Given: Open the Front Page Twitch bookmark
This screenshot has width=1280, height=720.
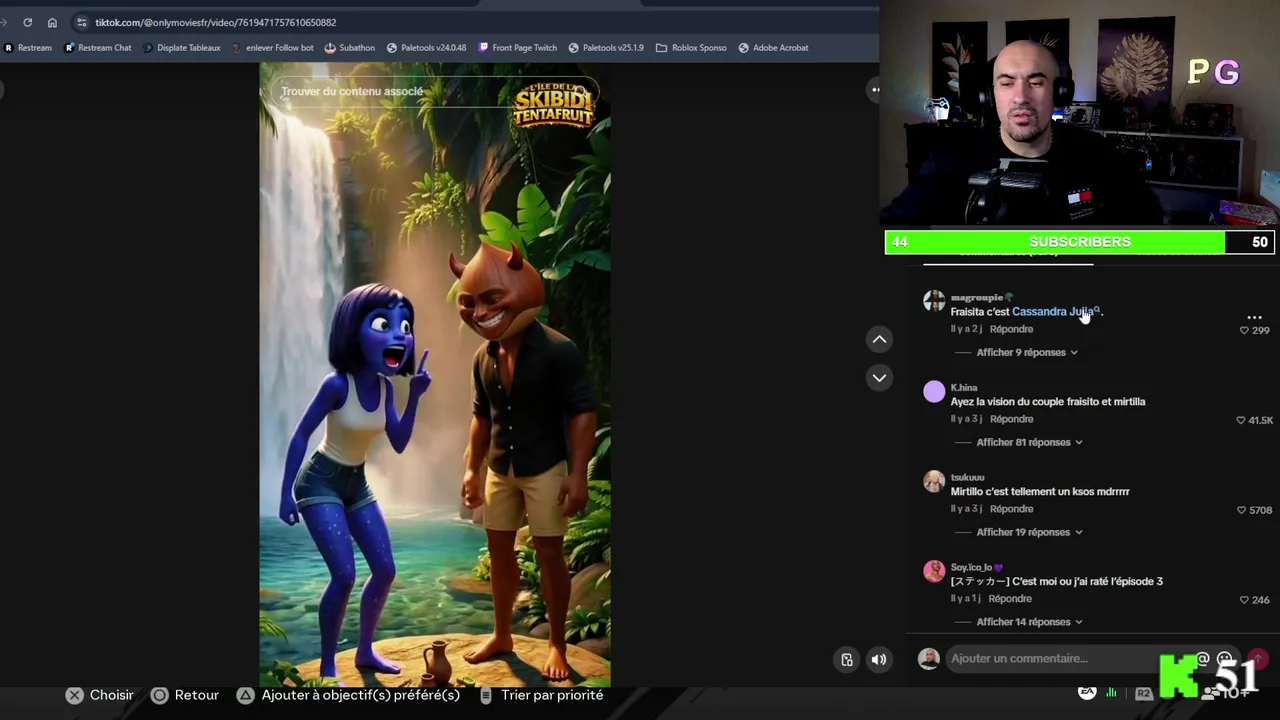Looking at the screenshot, I should point(518,47).
